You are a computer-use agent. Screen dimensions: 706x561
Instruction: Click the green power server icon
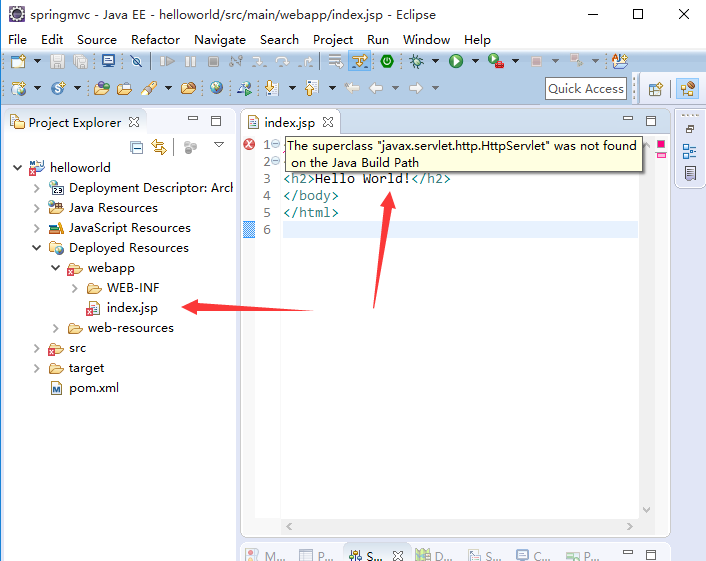(x=387, y=61)
